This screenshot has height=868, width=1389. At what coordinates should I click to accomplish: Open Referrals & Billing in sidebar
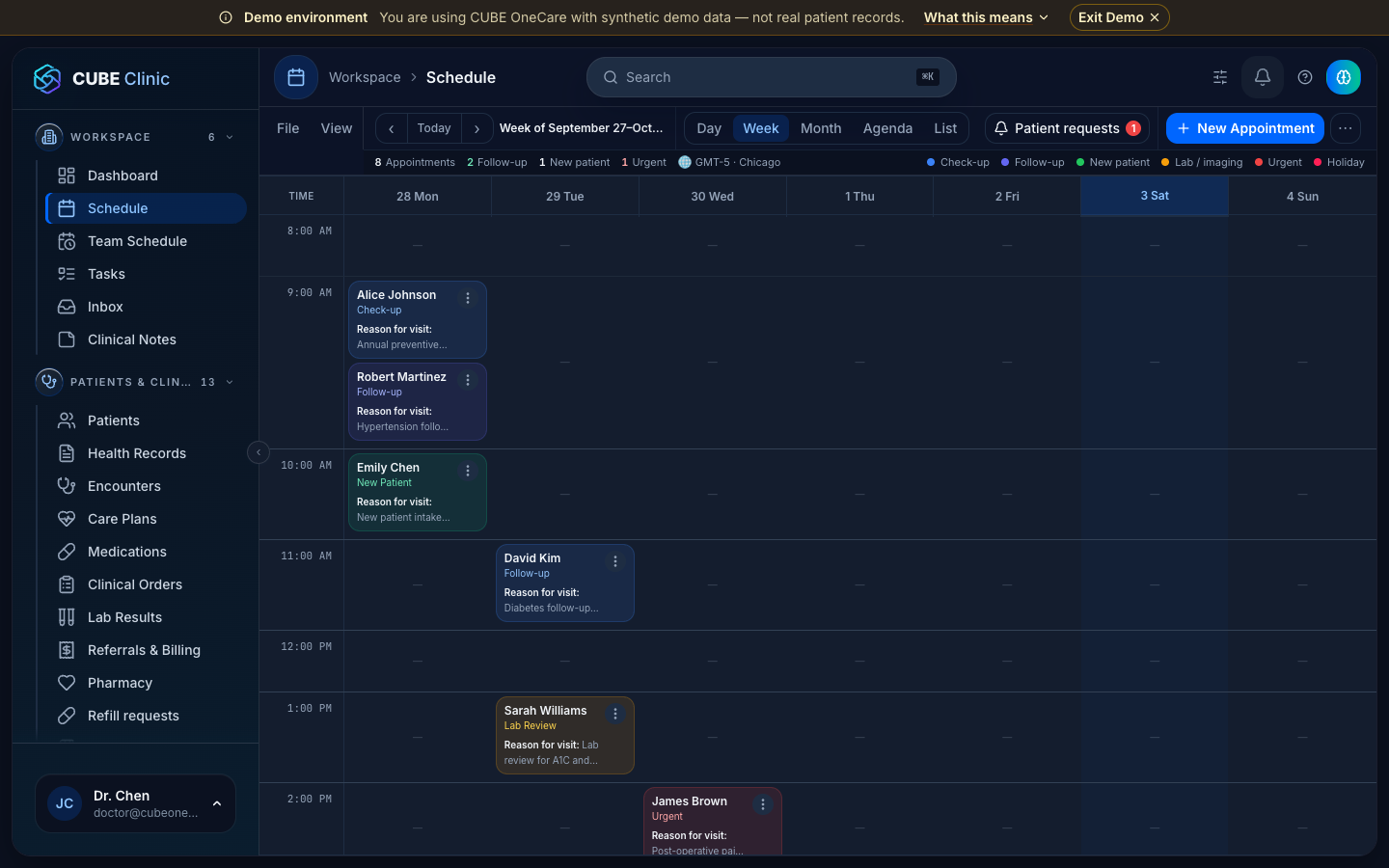(x=146, y=650)
